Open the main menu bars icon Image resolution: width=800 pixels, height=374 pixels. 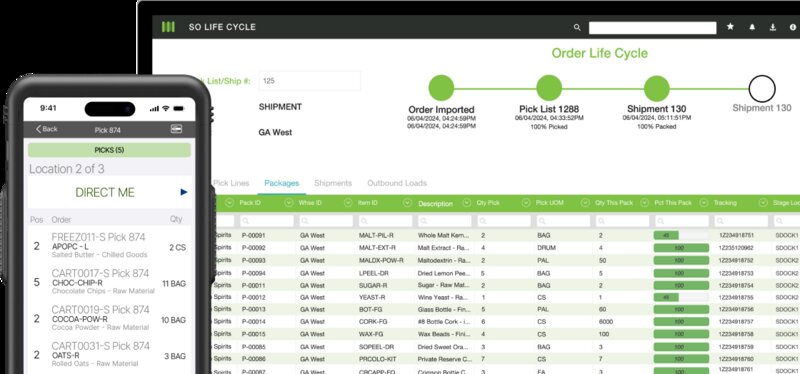point(168,27)
